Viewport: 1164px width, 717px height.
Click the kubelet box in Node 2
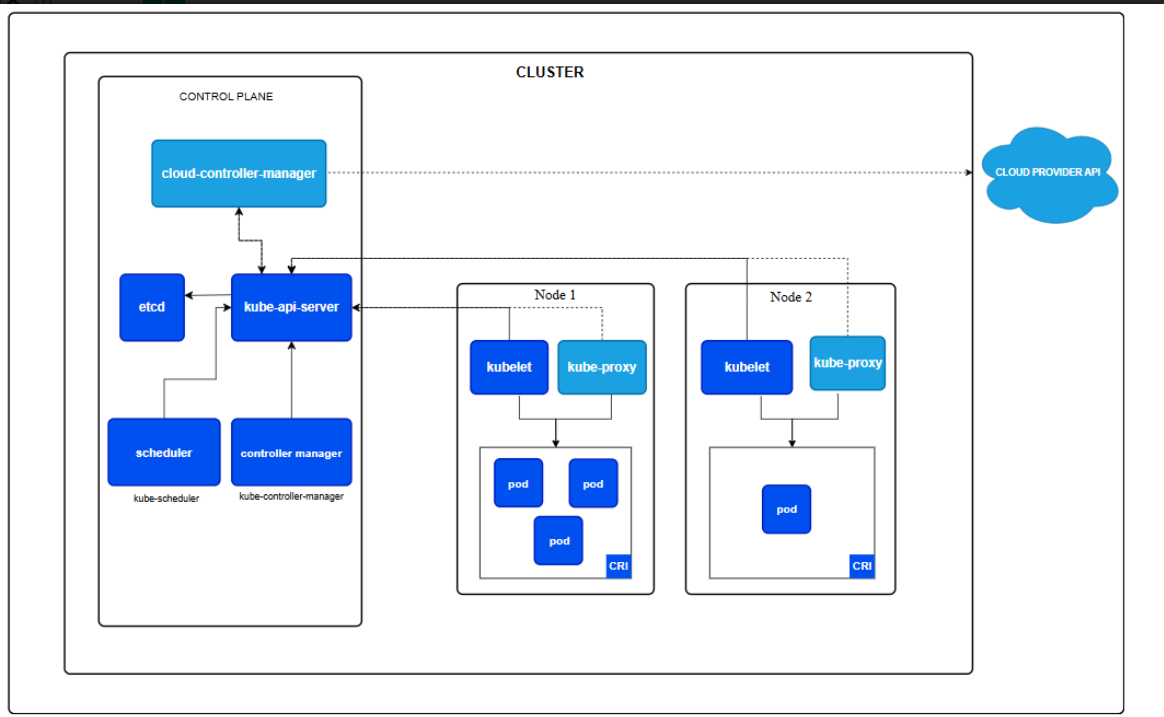(x=747, y=367)
